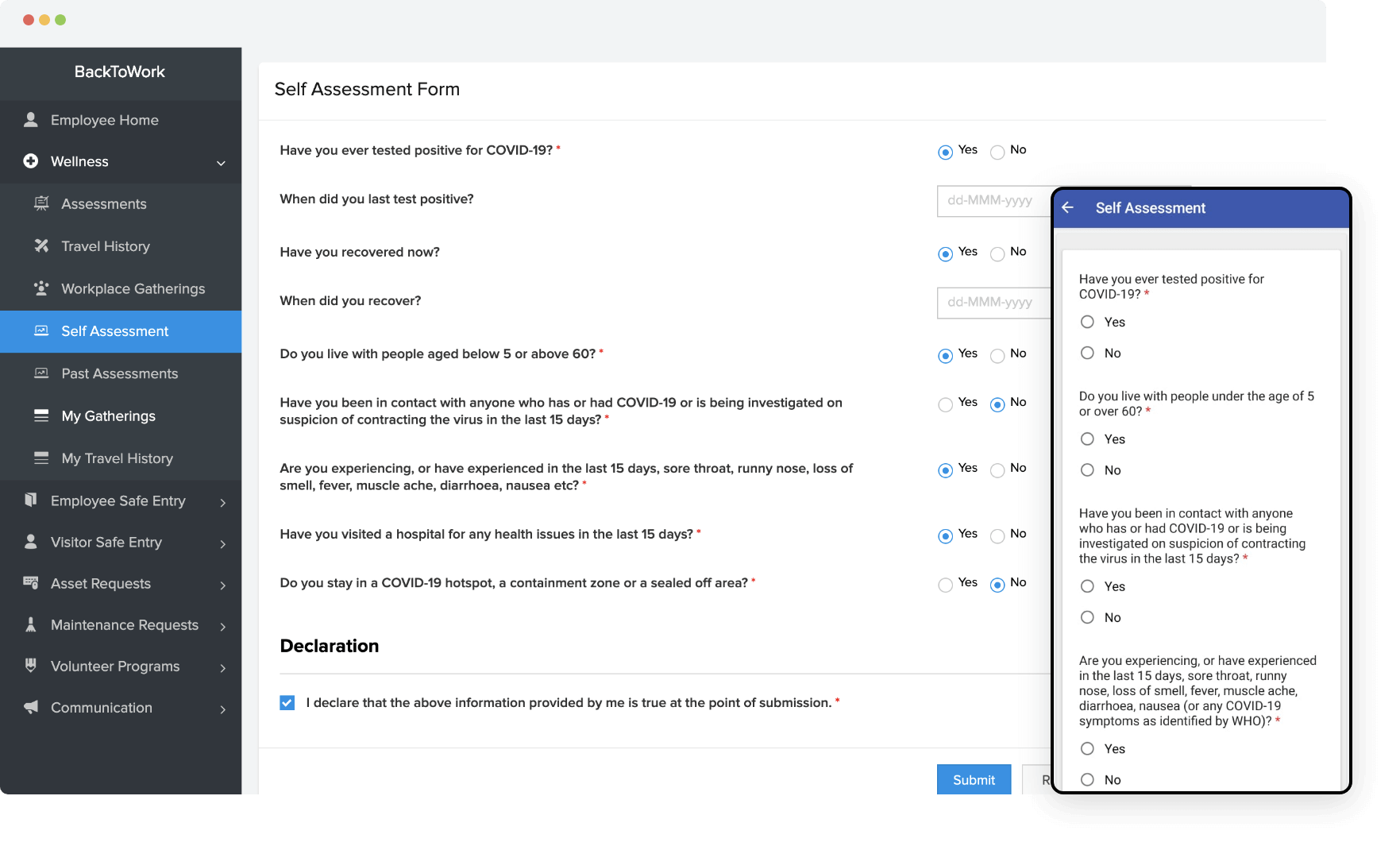Click the Past Assessments icon
The image size is (1400, 850).
(x=41, y=373)
